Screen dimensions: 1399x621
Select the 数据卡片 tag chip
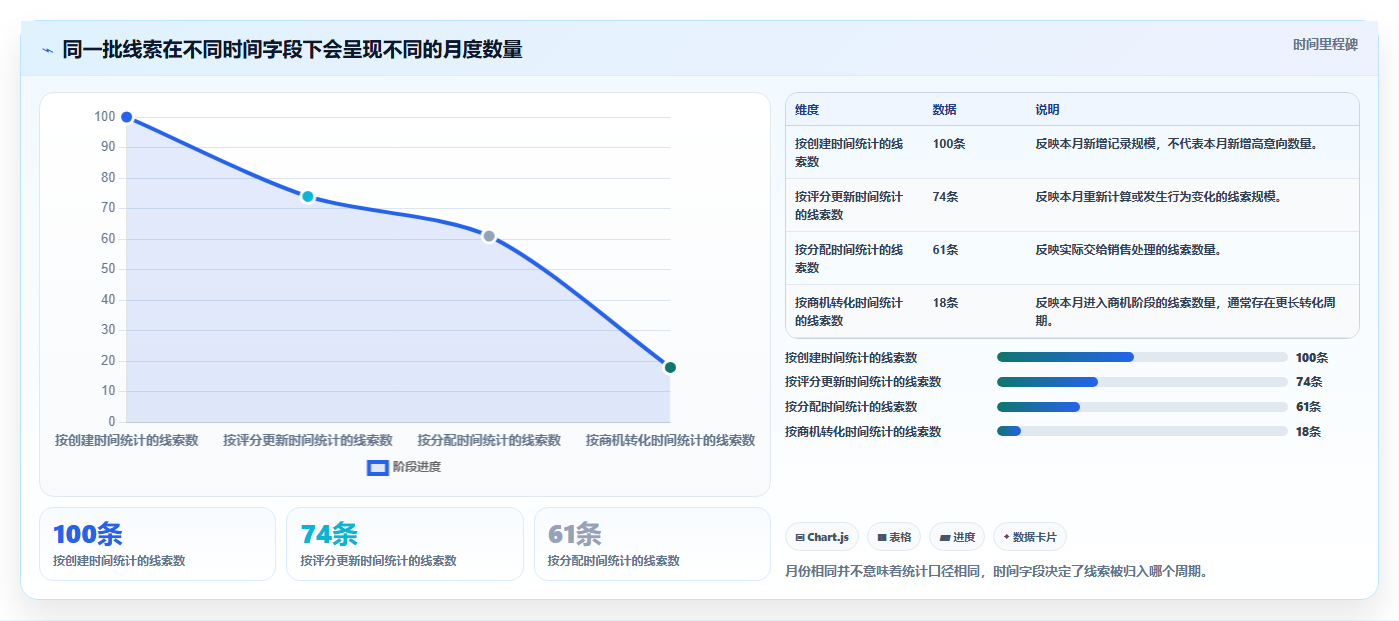(x=1030, y=537)
